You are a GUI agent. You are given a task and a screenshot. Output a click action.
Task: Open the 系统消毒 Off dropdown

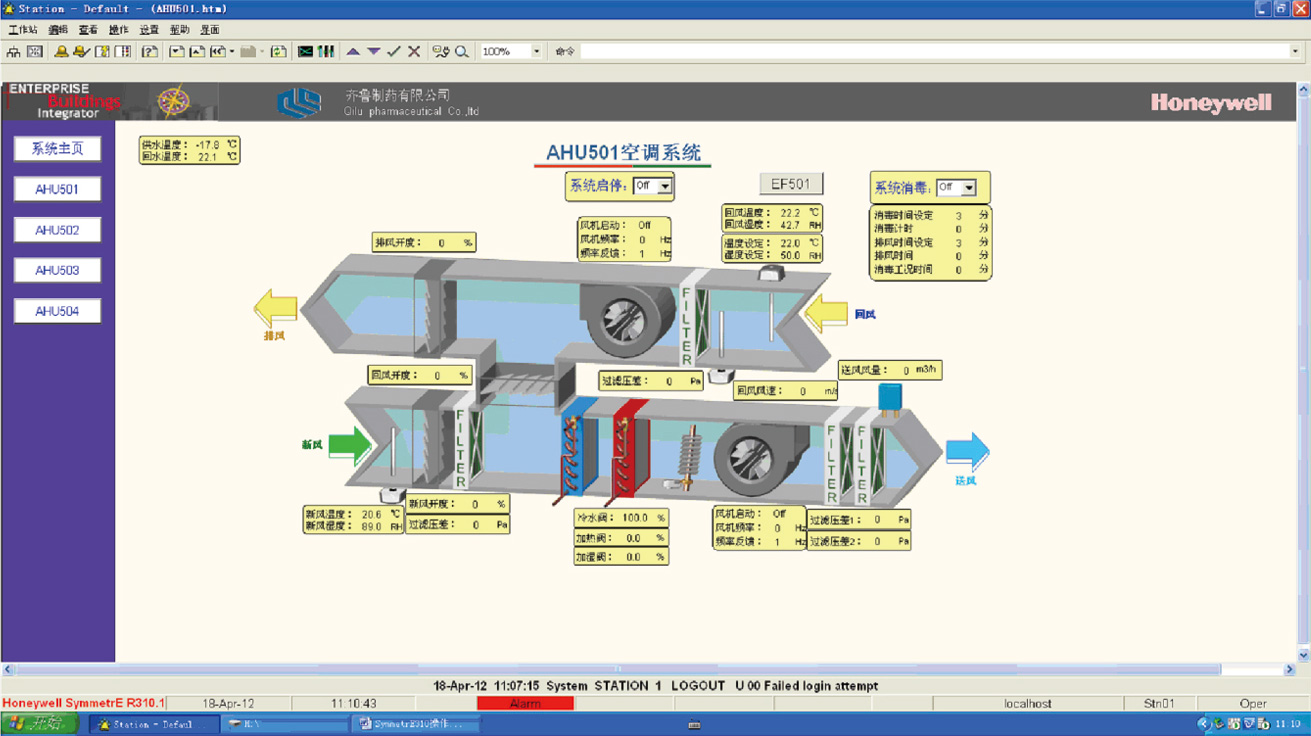pos(968,188)
